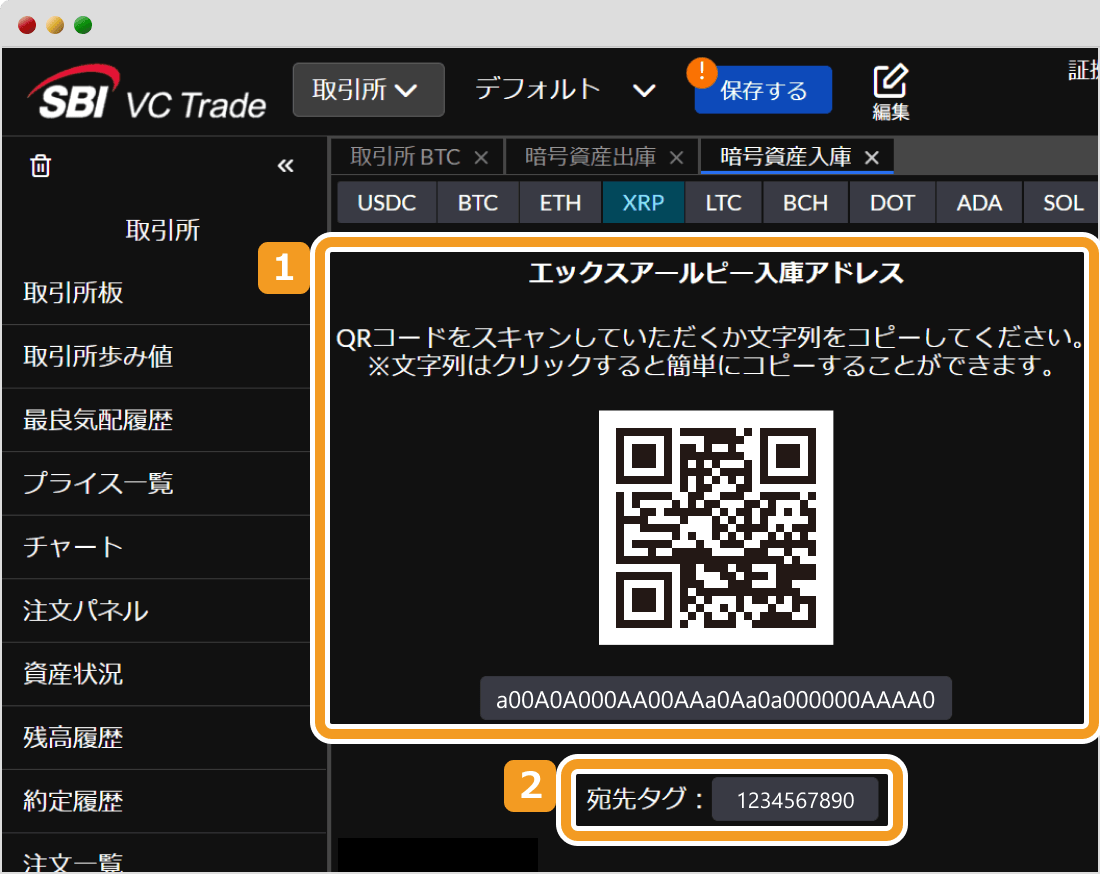Screen dimensions: 1100x874
Task: Click the 宛先タグ label
Action: [645, 799]
